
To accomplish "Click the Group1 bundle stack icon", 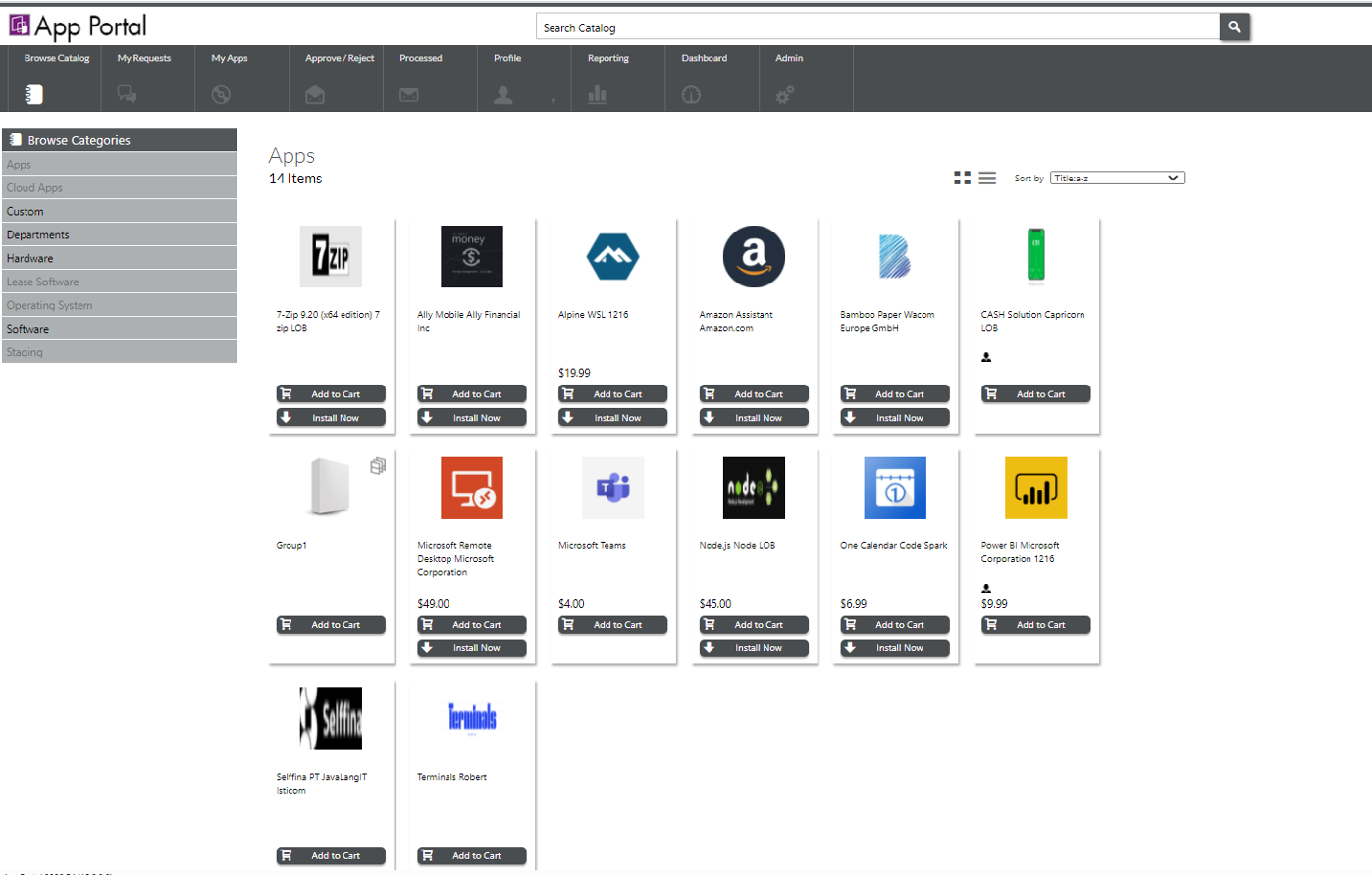I will click(x=378, y=466).
